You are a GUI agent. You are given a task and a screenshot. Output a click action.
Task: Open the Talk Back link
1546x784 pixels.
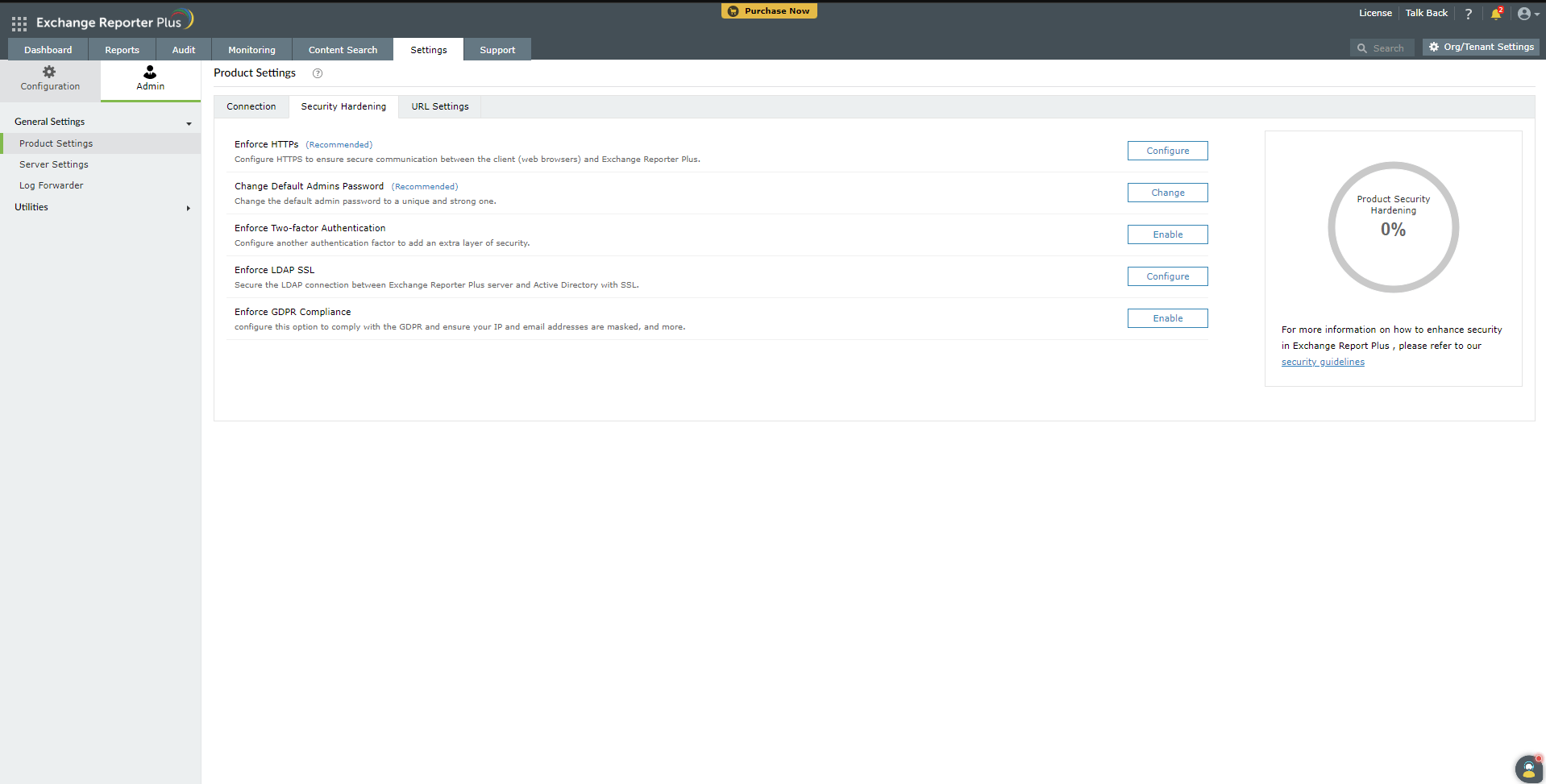click(1426, 13)
